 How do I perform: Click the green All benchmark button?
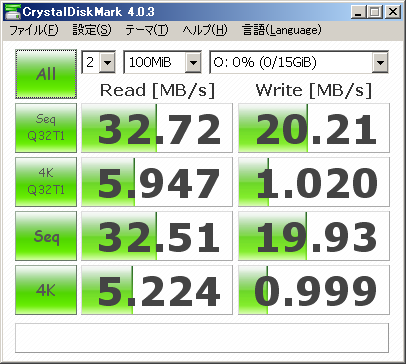46,74
